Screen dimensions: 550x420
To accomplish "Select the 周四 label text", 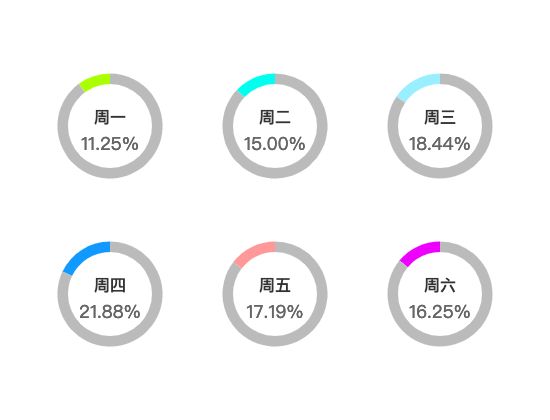I will point(110,285).
